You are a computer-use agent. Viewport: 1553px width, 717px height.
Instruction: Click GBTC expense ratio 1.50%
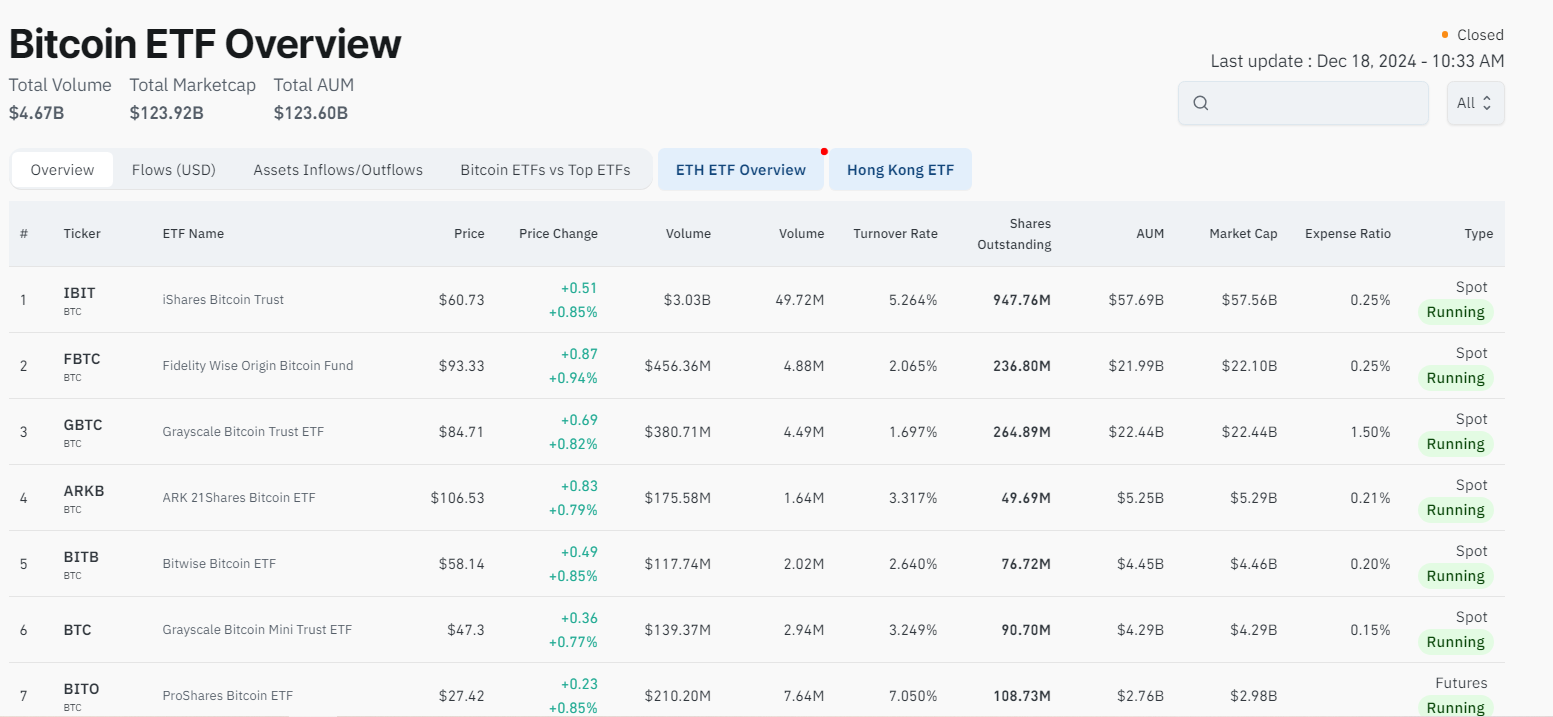[1369, 432]
